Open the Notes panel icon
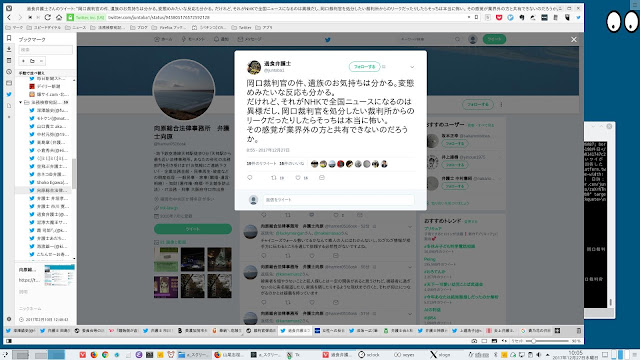640x360 pixels. coord(9,60)
